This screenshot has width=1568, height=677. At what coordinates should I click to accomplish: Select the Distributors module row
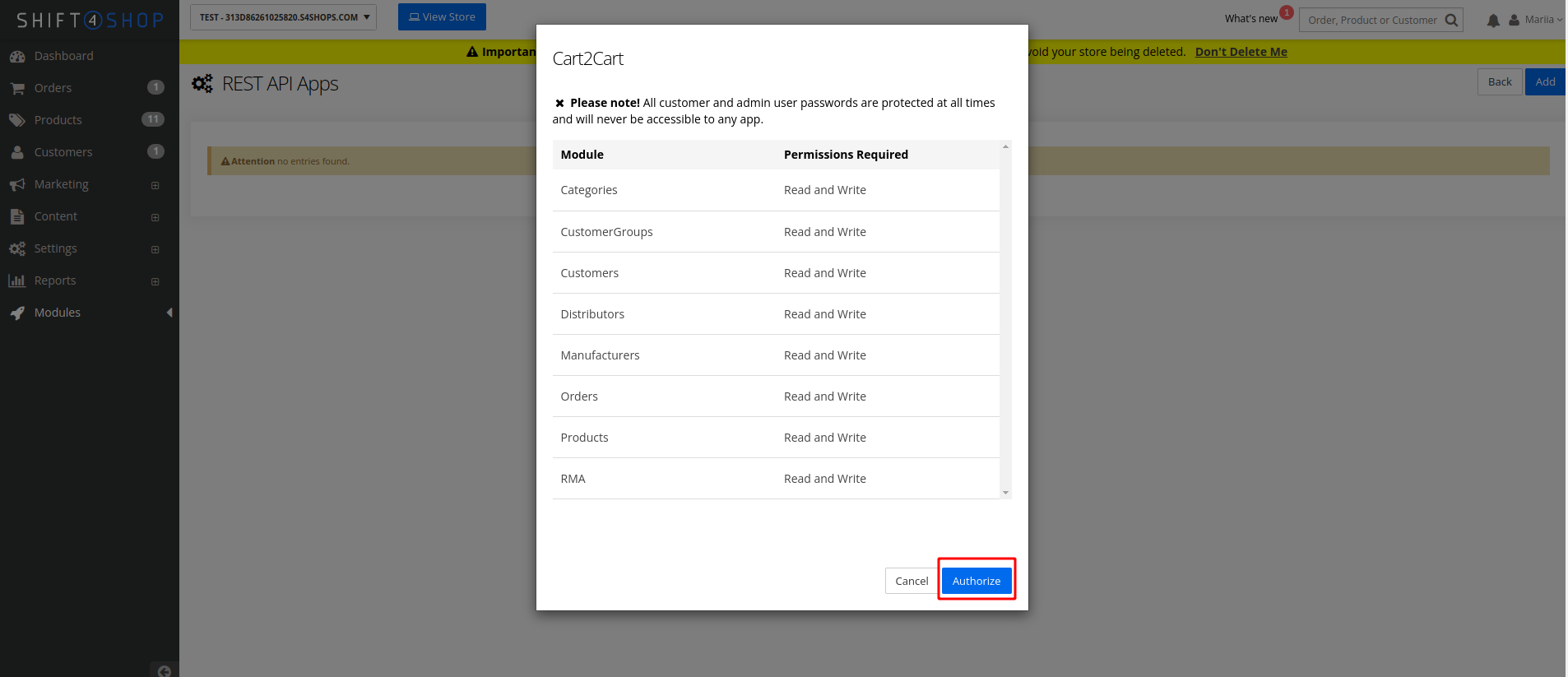[776, 314]
